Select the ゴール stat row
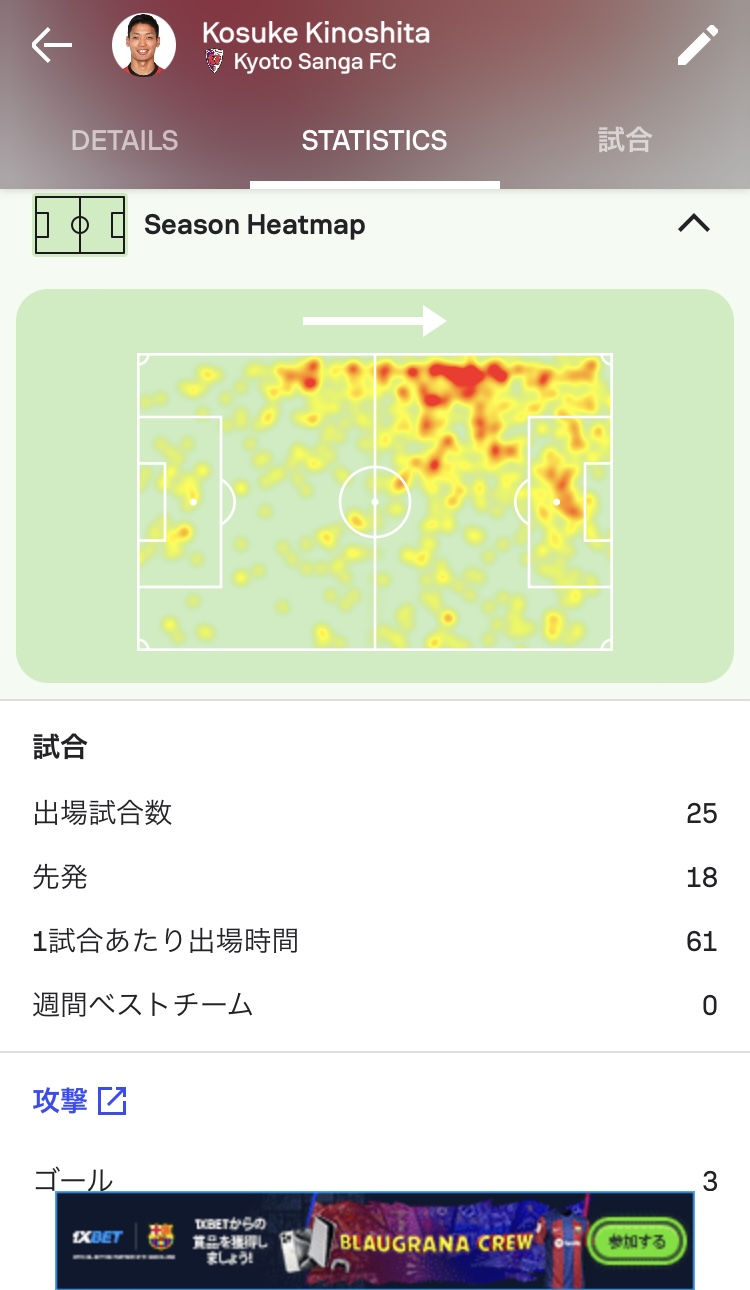Viewport: 750px width, 1290px height. [x=375, y=1181]
